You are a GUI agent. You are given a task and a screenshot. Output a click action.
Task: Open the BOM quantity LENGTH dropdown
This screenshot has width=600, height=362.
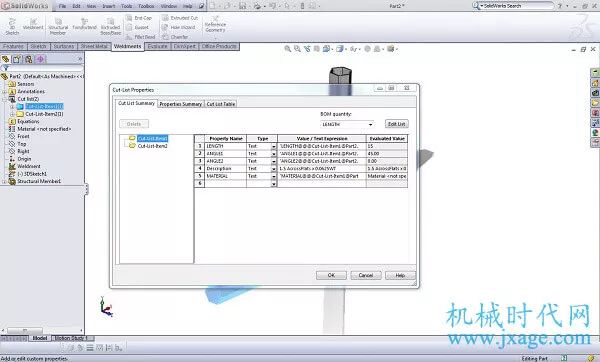[347, 124]
